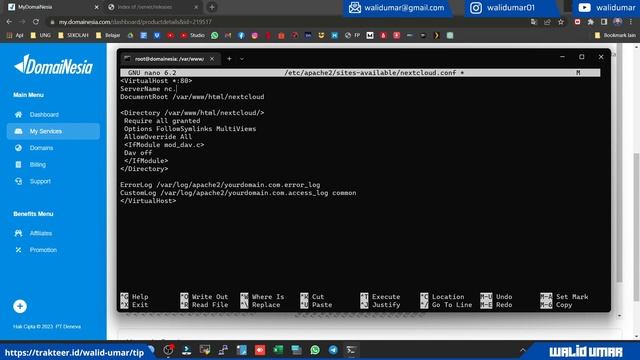The image size is (640, 360).
Task: Switch to the Index of server releases tab
Action: [x=153, y=7]
